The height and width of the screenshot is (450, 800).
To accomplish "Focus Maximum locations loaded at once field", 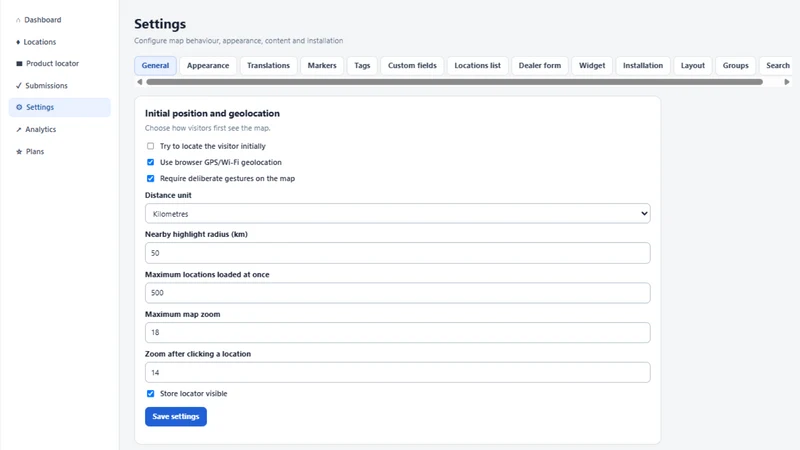I will tap(397, 293).
